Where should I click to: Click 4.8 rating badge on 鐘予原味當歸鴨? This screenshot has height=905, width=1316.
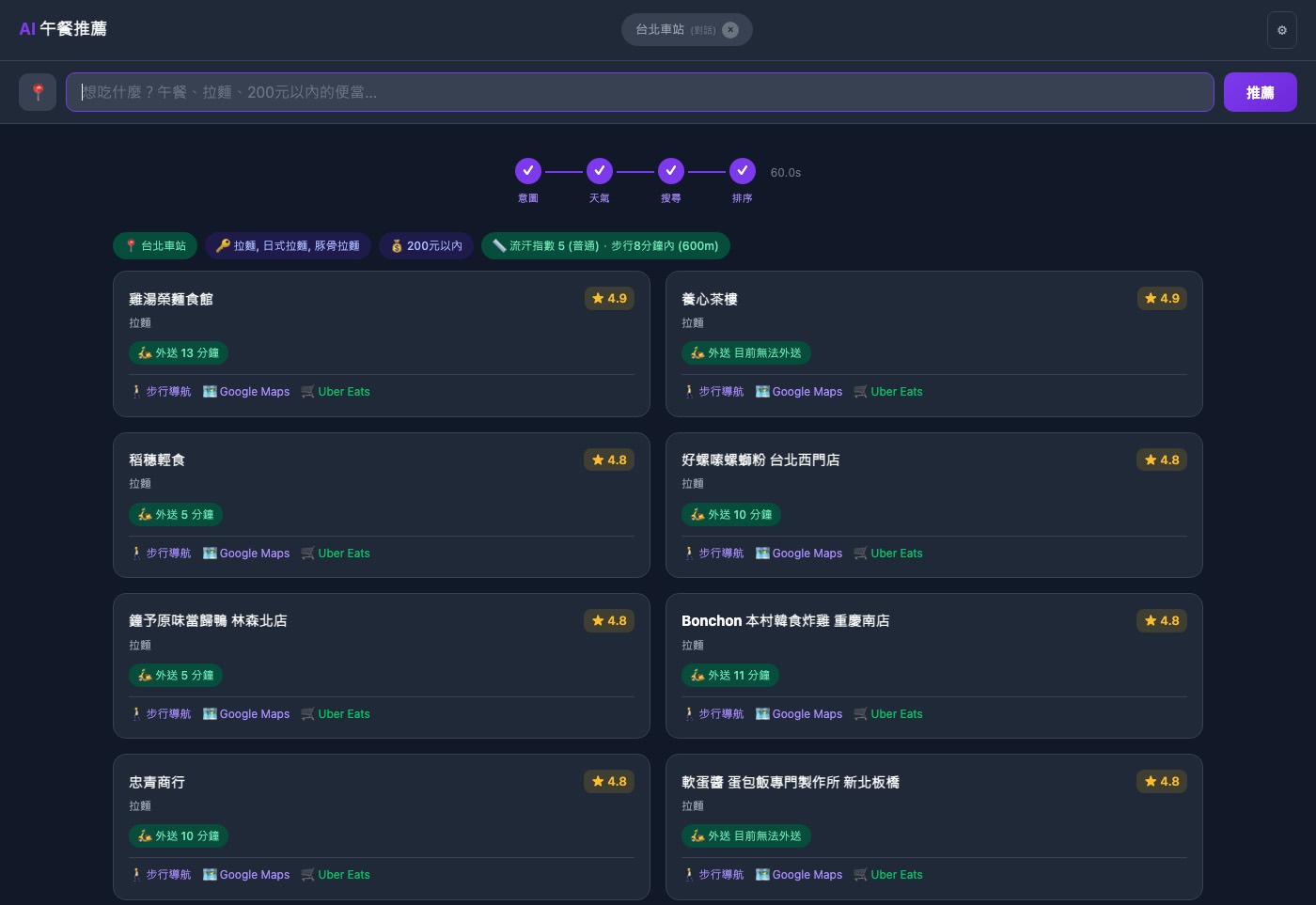609,621
